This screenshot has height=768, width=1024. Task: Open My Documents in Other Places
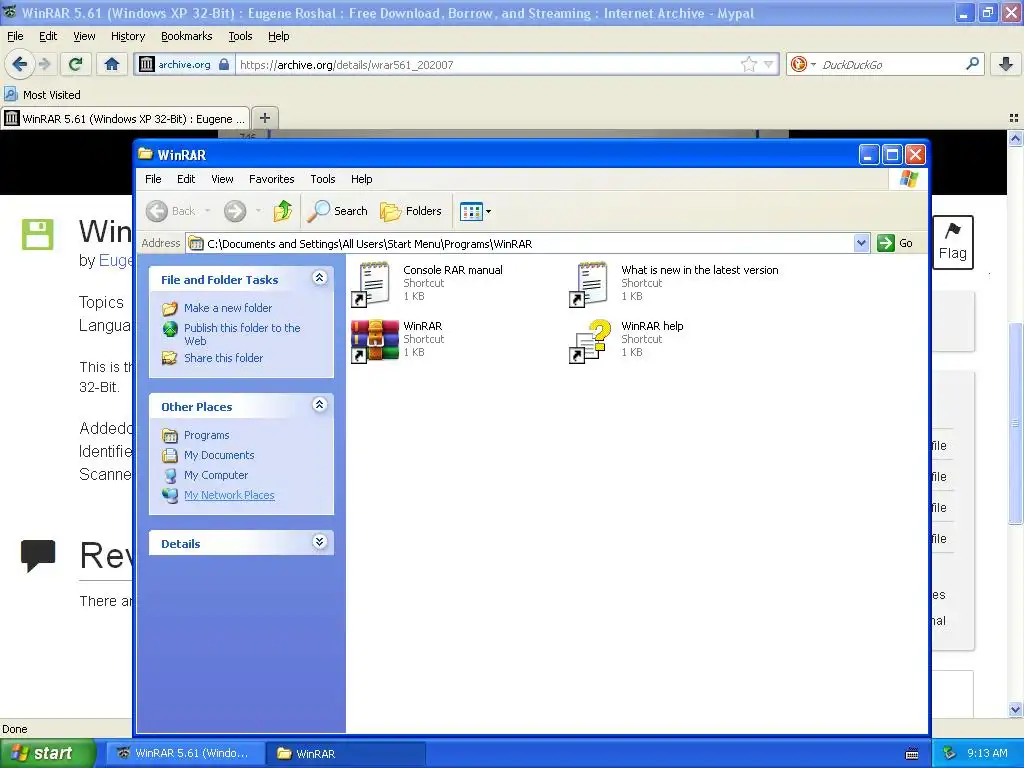coord(219,455)
